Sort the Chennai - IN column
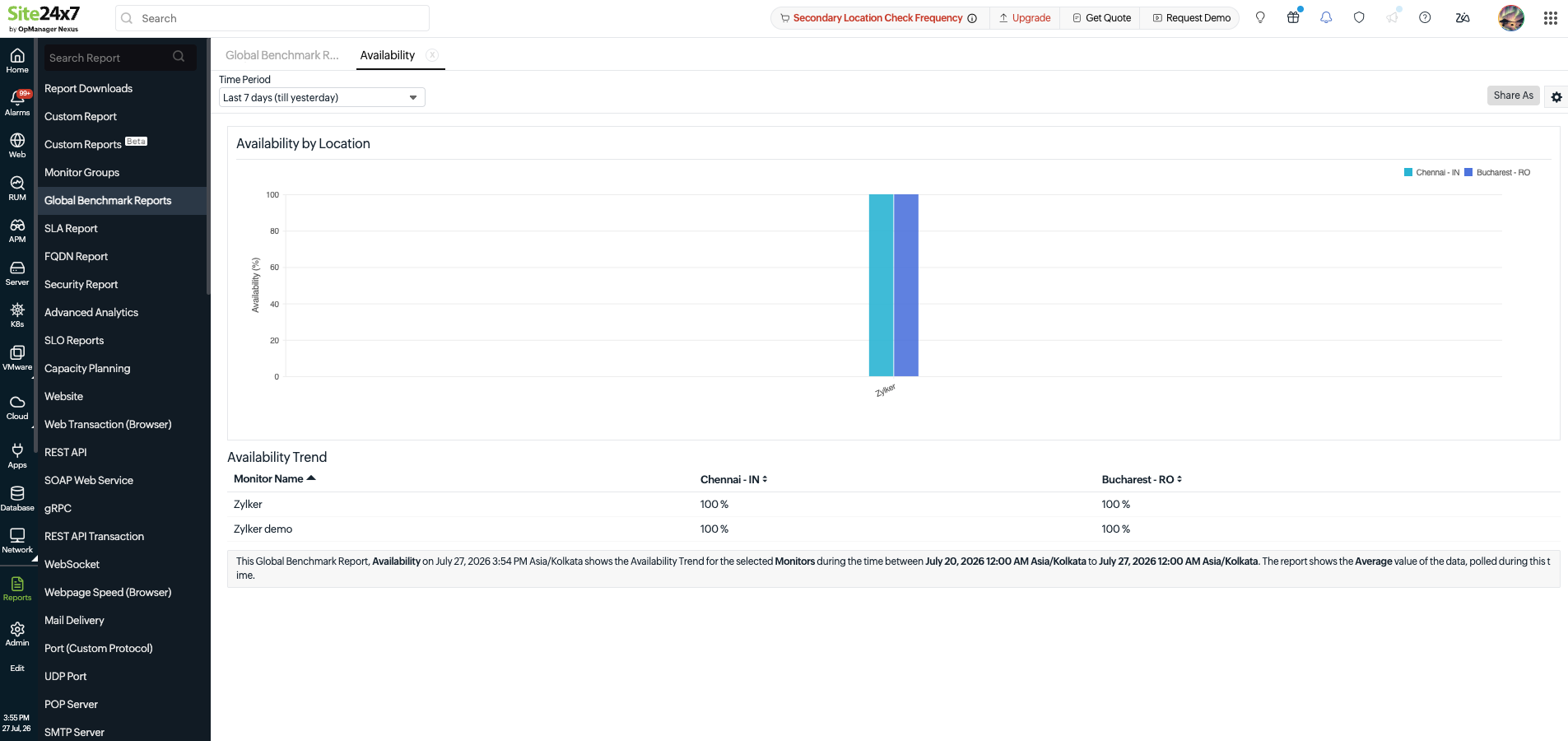 (x=733, y=479)
